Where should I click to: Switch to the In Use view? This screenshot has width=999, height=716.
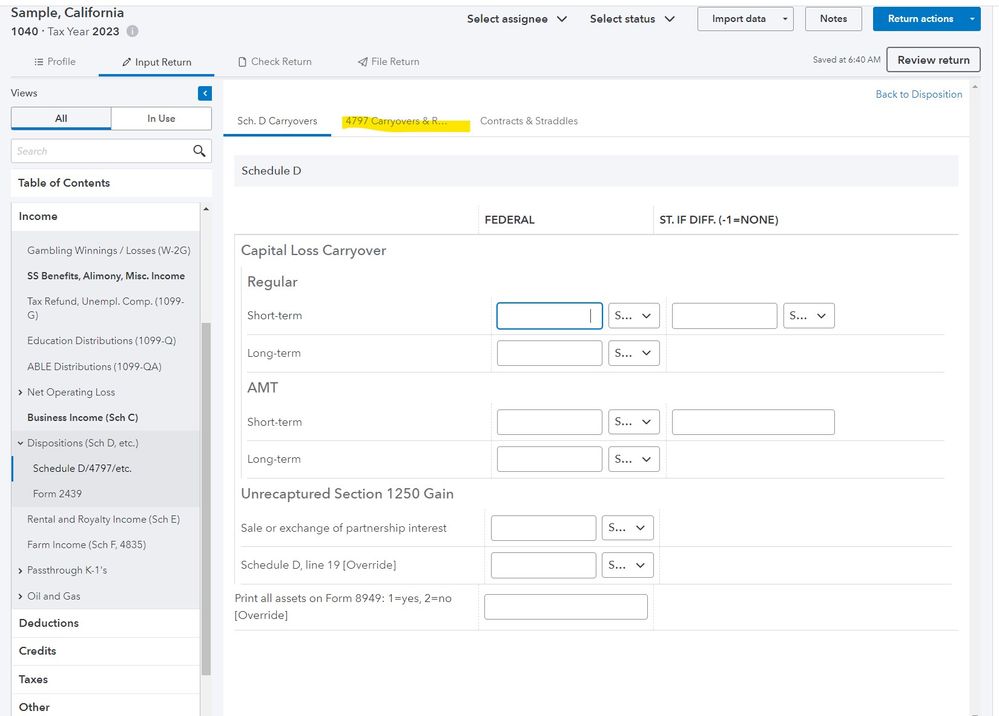point(161,118)
